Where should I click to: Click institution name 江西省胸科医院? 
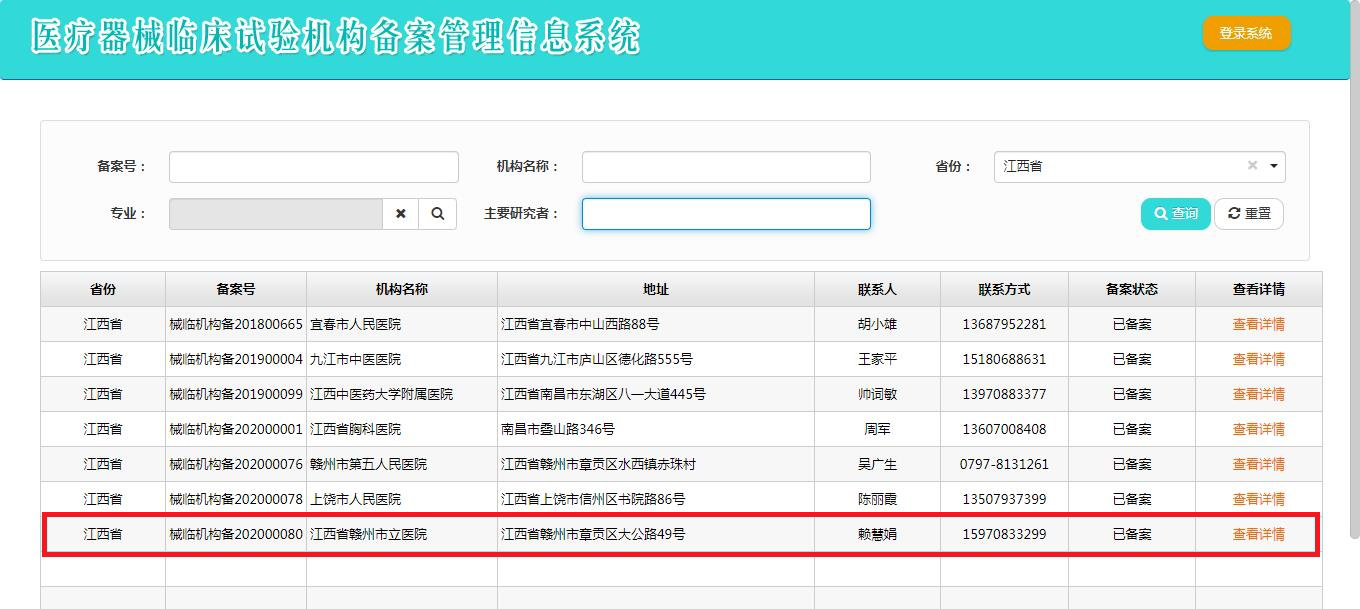(x=356, y=429)
